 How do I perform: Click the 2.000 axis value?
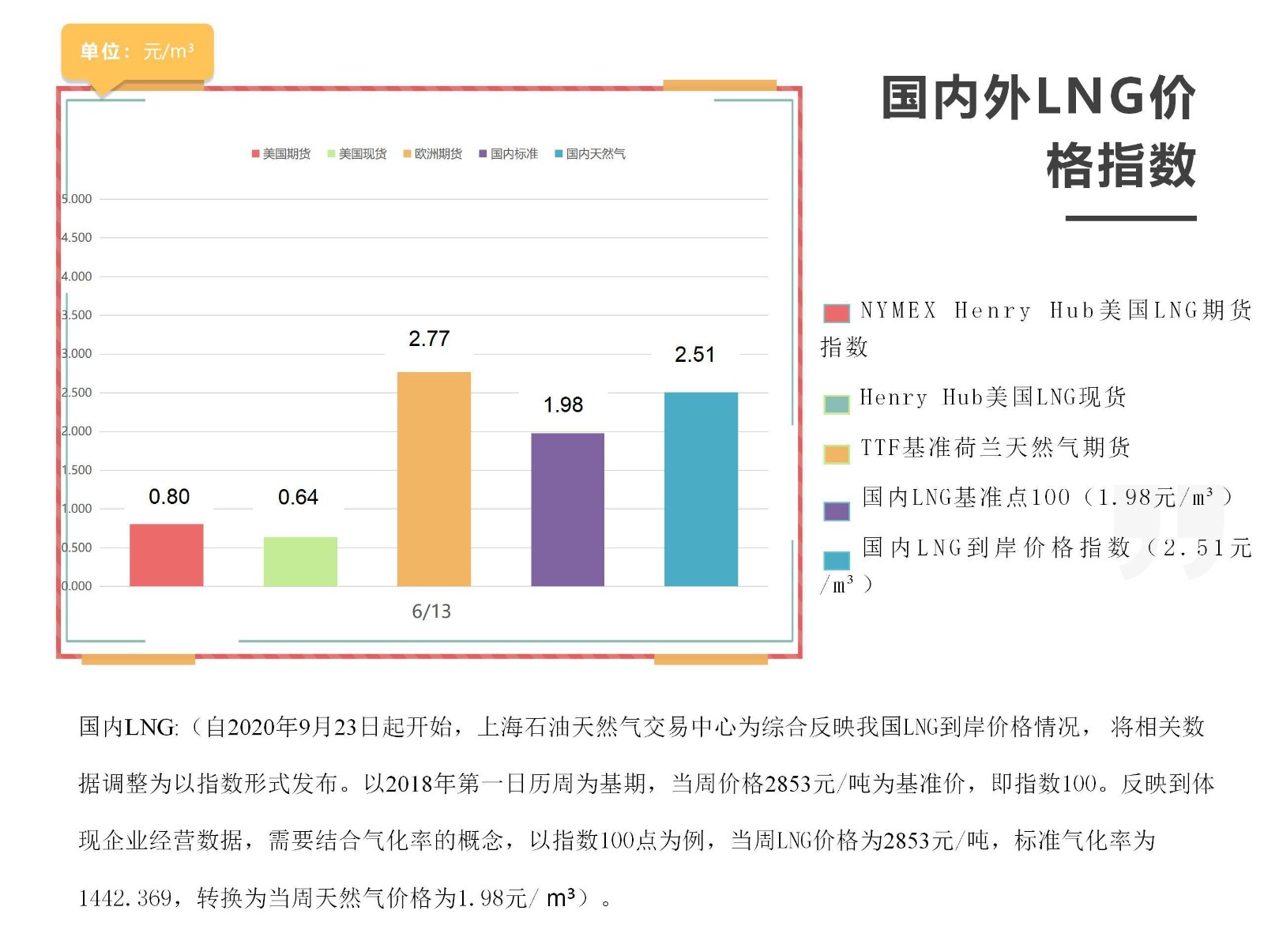pos(77,431)
